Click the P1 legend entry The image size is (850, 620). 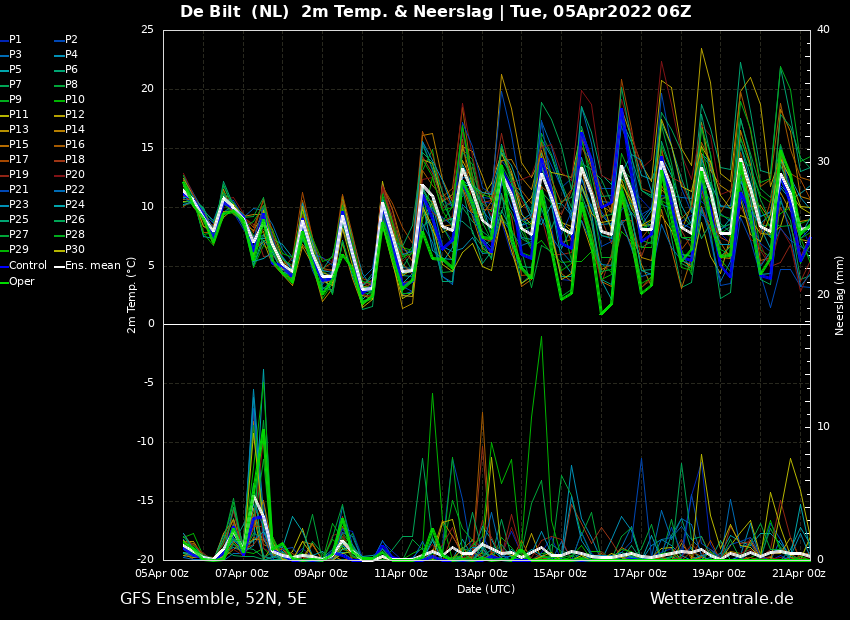point(11,40)
